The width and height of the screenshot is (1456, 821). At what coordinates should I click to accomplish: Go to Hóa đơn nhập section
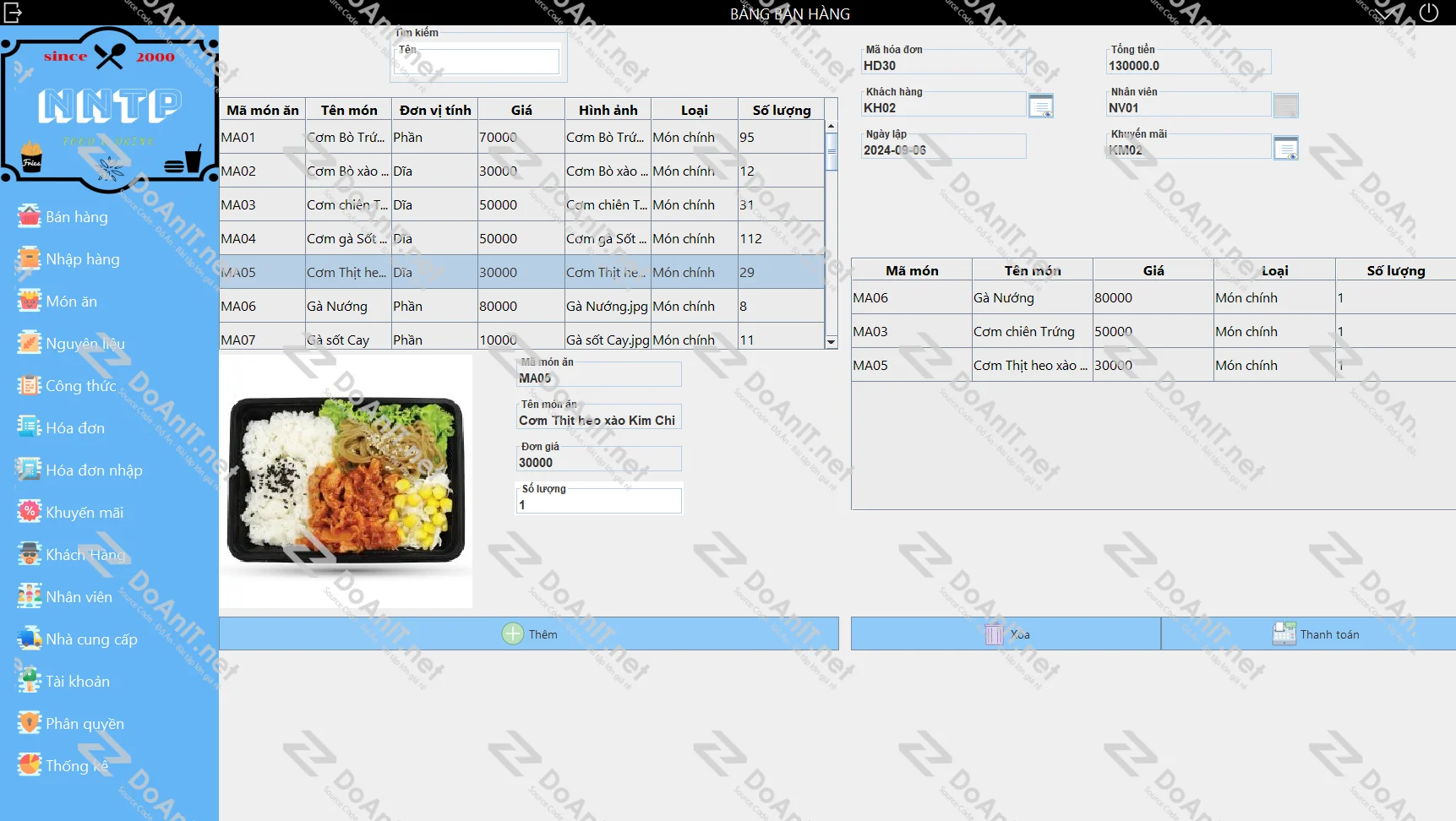point(93,470)
